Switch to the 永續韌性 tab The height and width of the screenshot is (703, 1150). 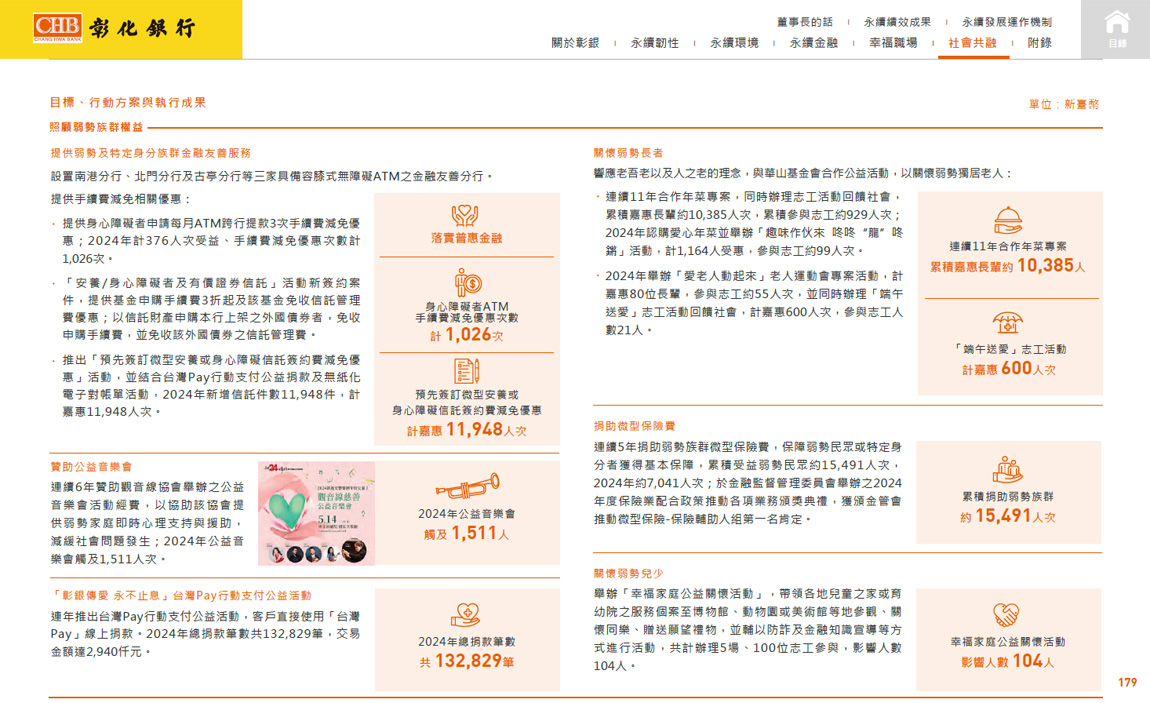(x=655, y=43)
